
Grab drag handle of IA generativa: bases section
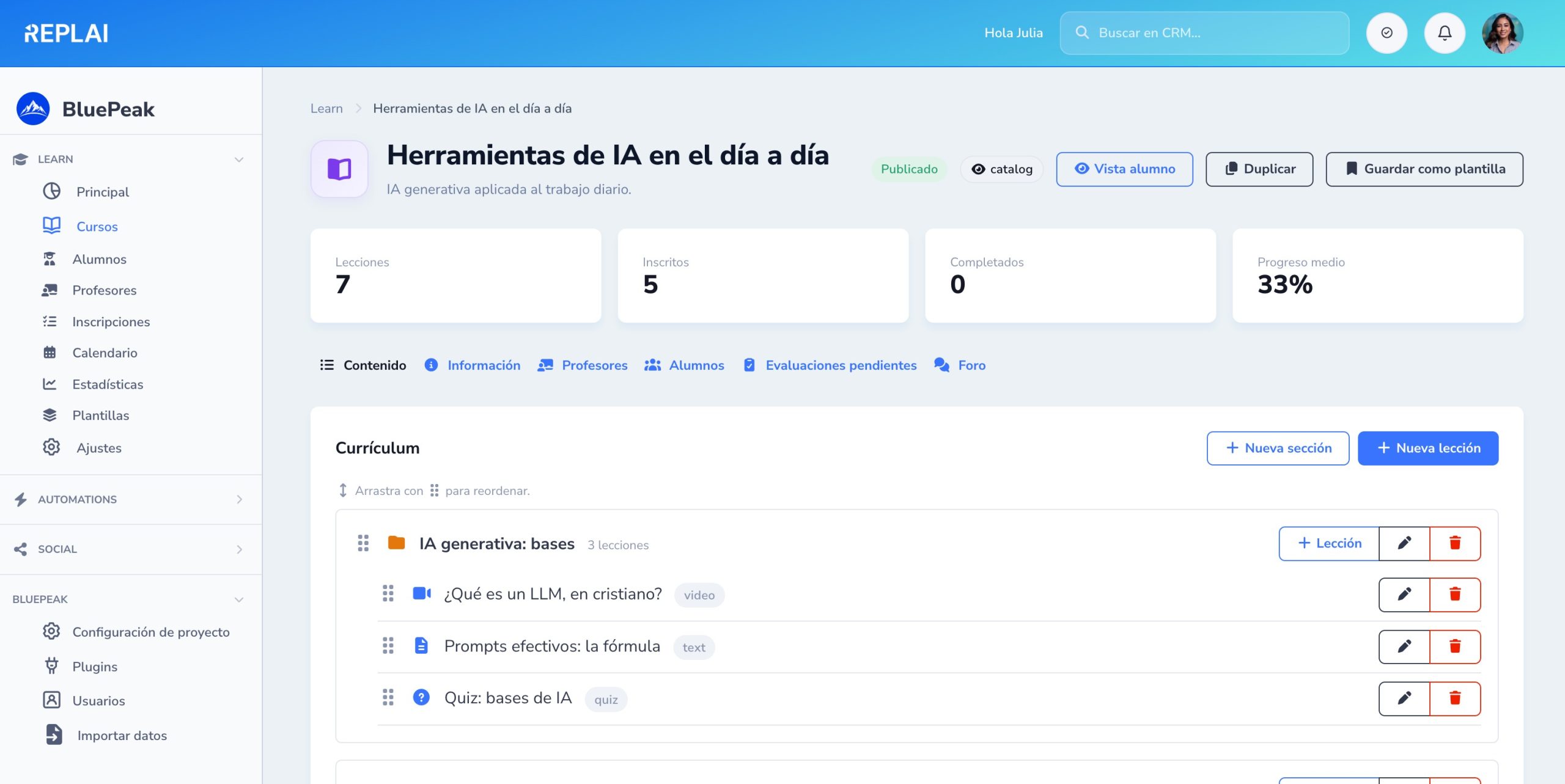coord(363,543)
